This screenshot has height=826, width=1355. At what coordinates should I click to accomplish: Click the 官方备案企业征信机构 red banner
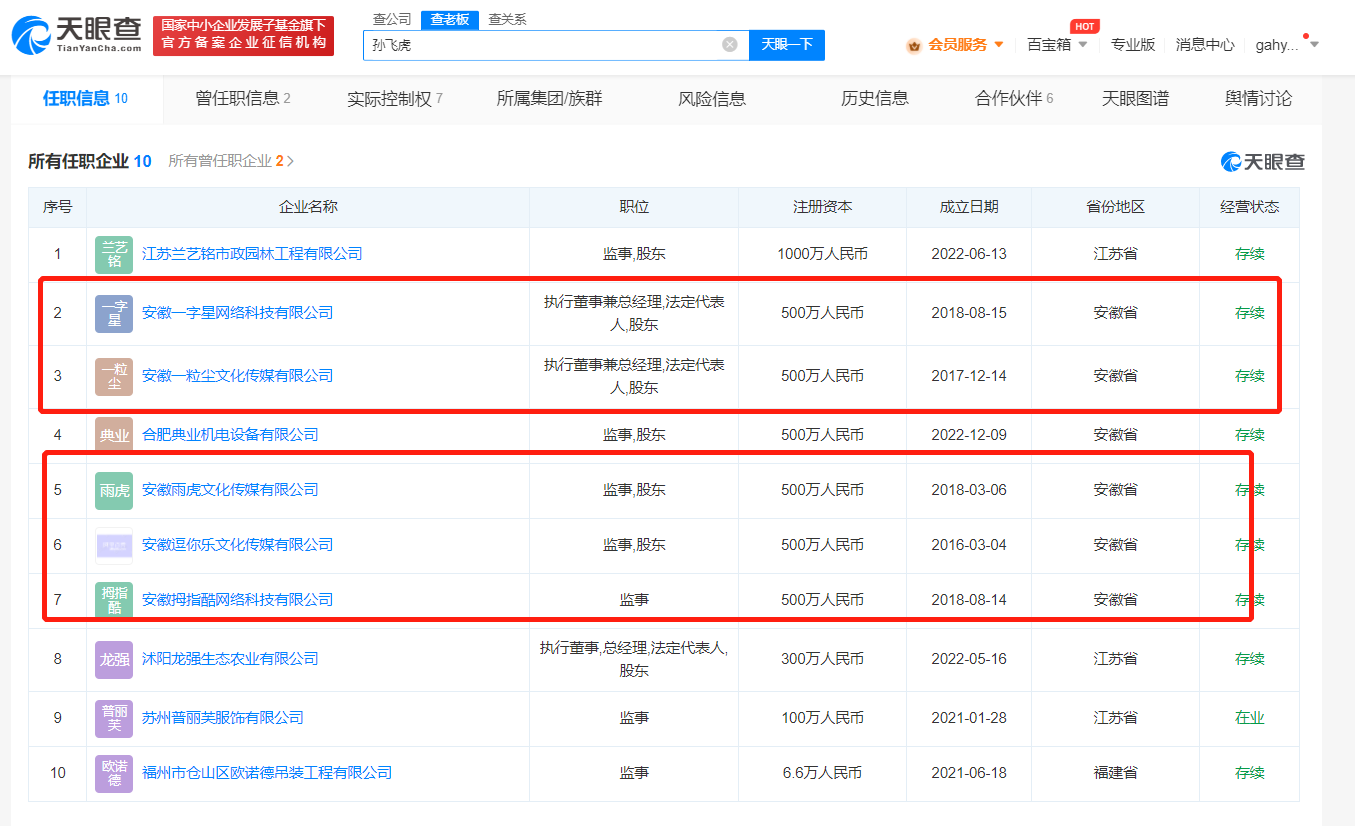(x=244, y=36)
